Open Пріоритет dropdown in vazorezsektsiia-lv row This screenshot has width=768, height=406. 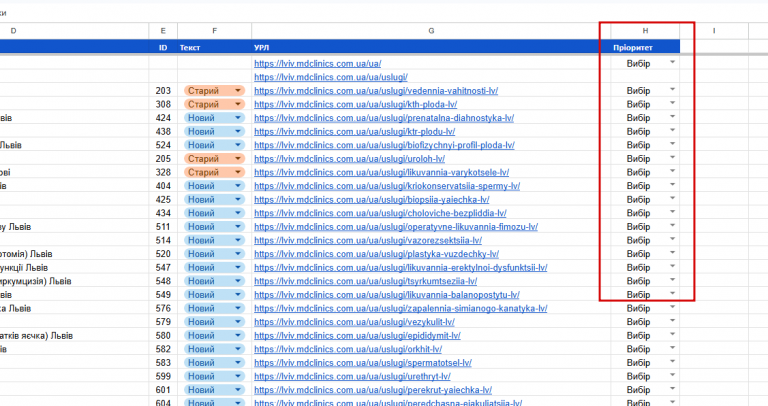[x=672, y=239]
